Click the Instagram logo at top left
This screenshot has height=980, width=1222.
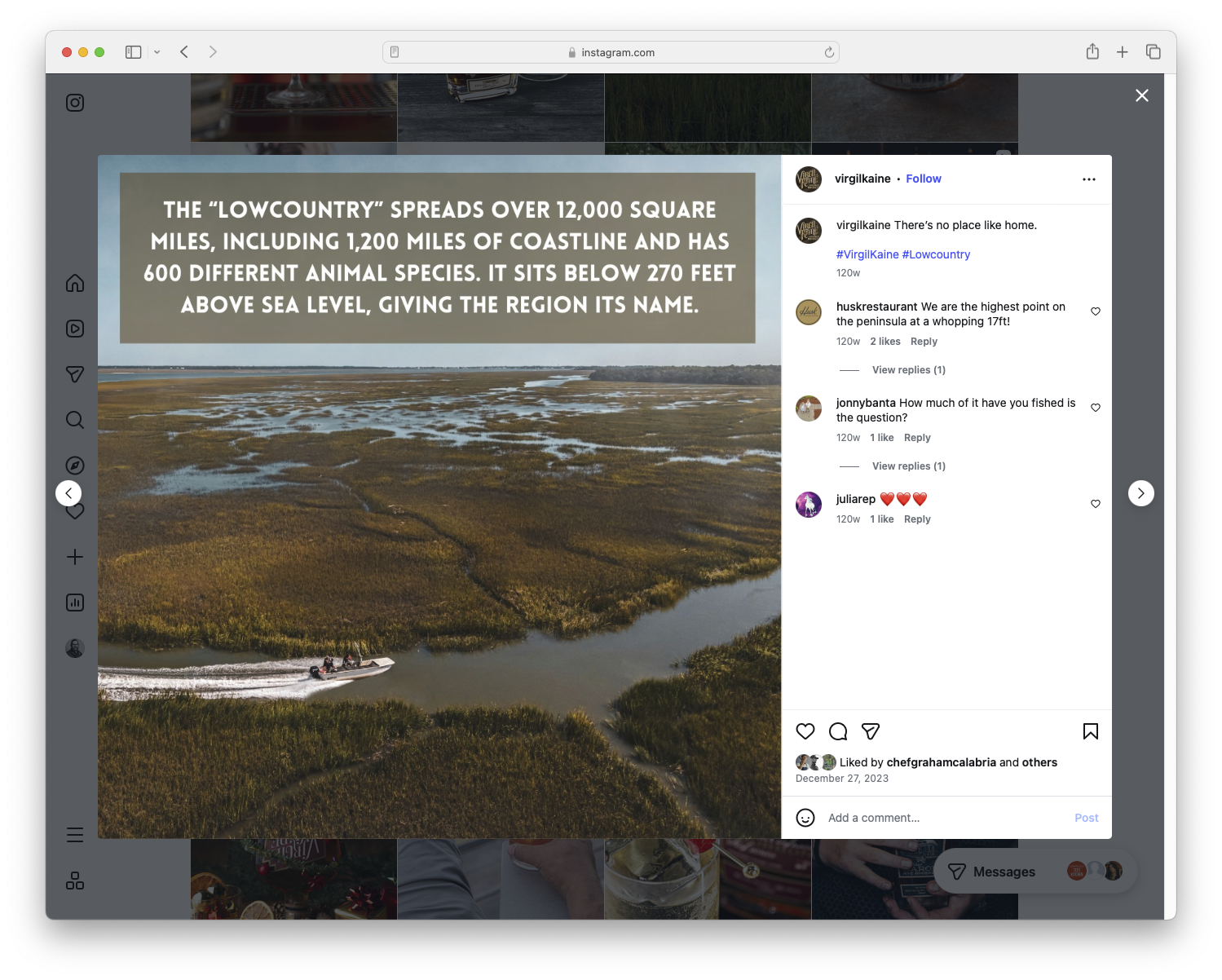coord(74,103)
